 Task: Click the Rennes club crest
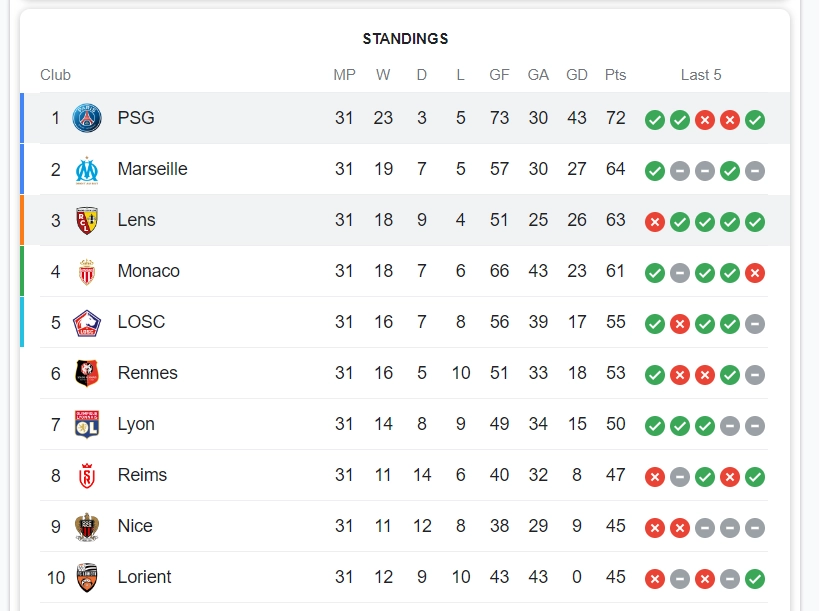pyautogui.click(x=87, y=374)
